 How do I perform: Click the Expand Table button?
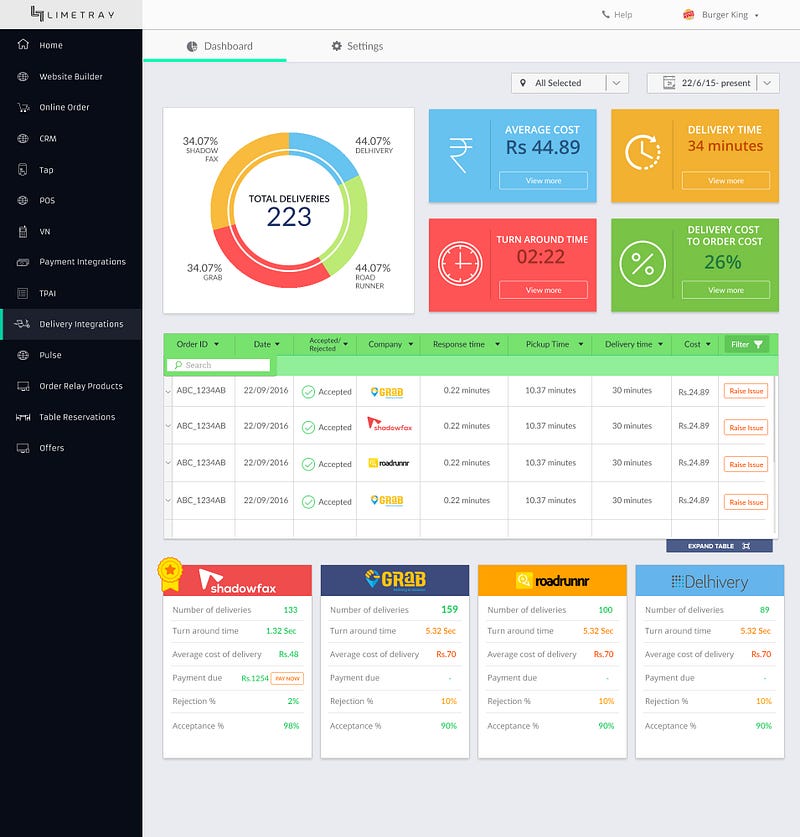pyautogui.click(x=719, y=546)
